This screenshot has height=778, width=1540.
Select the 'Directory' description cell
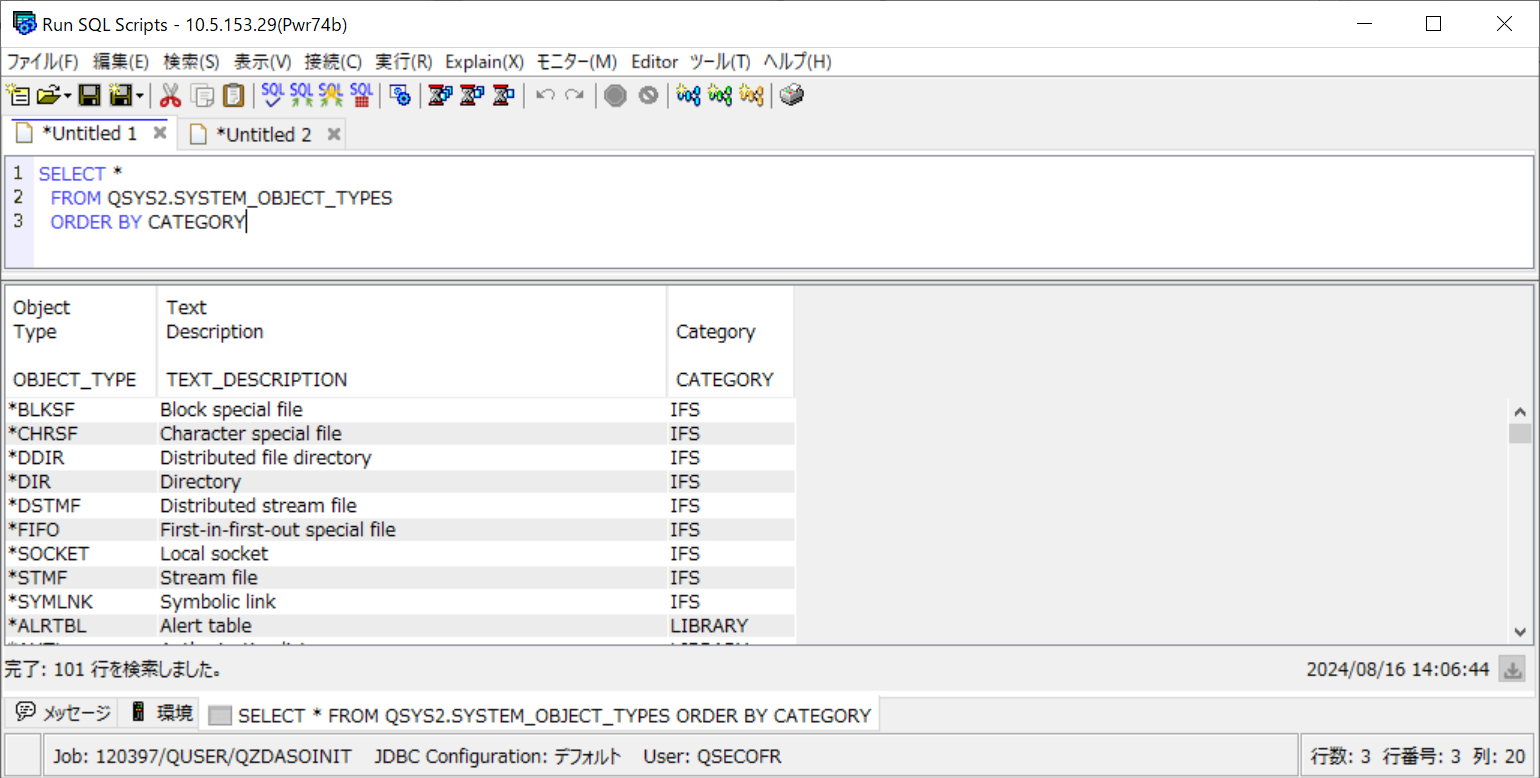coord(412,482)
